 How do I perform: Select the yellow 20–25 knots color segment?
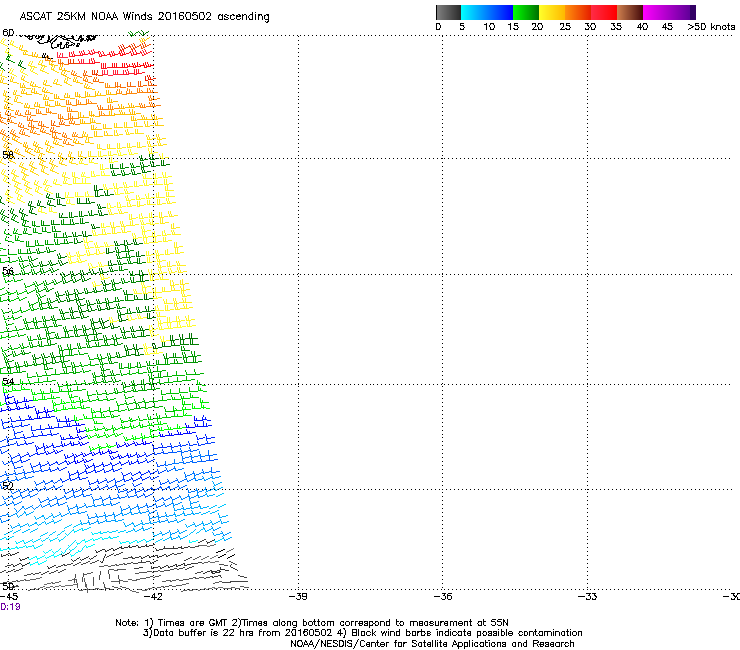[552, 12]
